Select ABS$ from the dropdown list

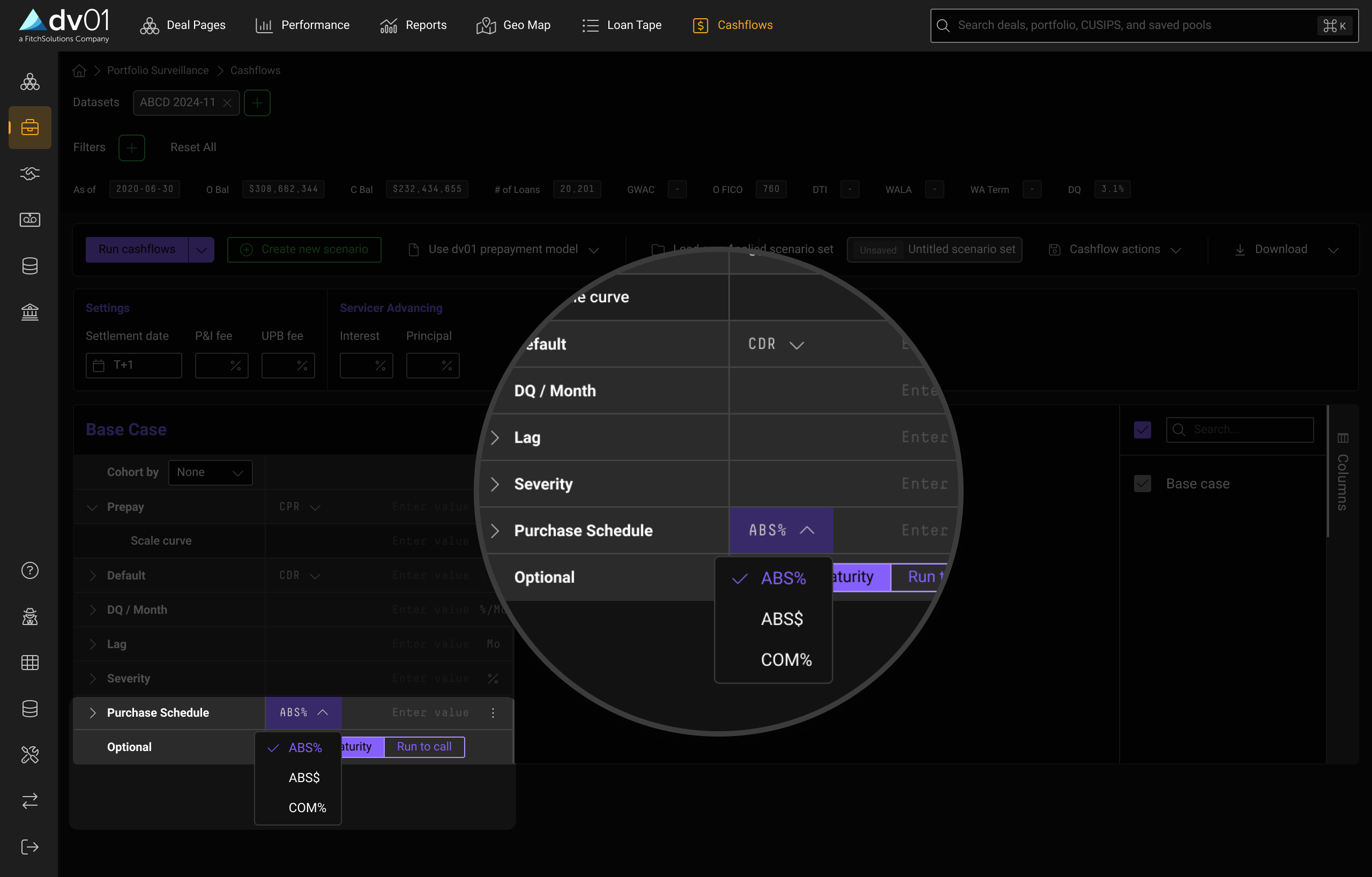[304, 778]
